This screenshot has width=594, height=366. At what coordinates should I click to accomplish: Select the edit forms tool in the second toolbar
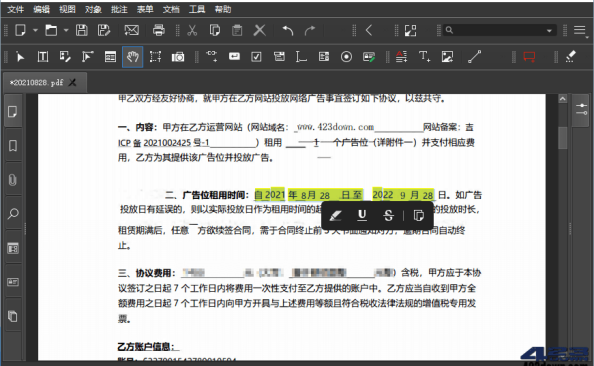click(x=110, y=57)
